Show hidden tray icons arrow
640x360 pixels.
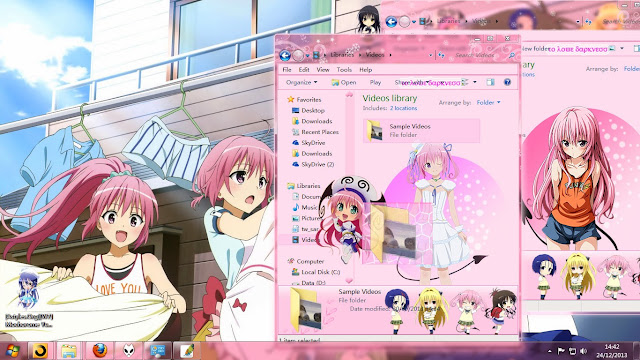pos(550,351)
